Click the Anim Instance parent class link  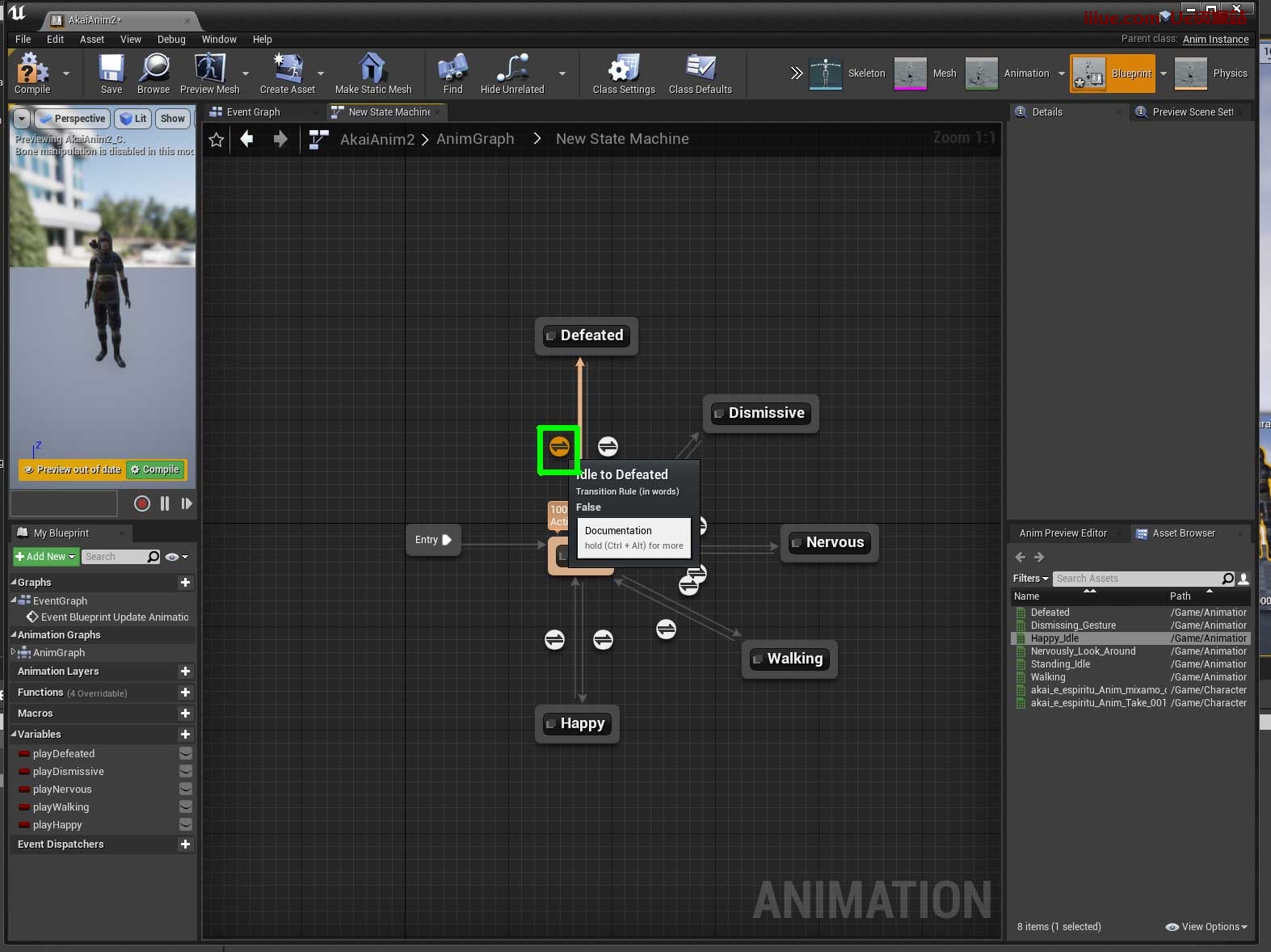point(1215,39)
